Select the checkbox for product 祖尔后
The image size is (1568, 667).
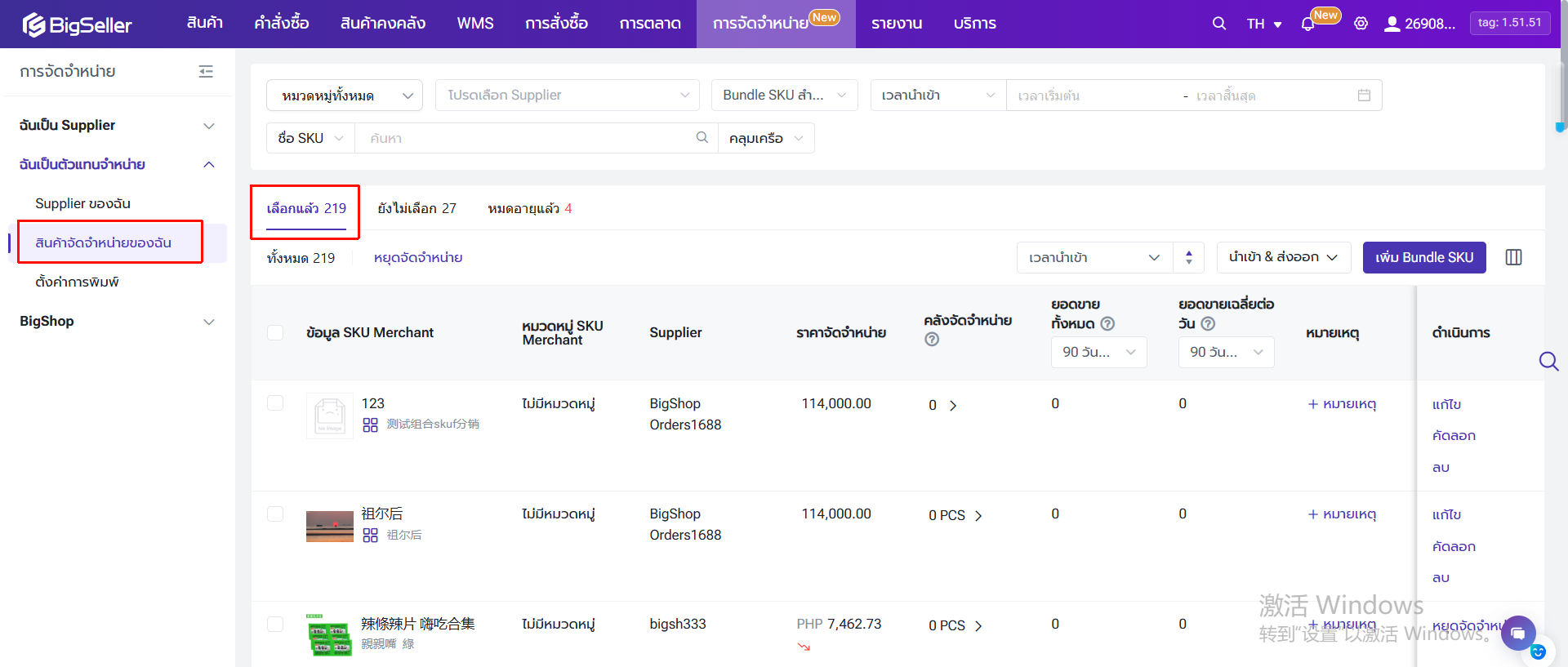tap(275, 514)
